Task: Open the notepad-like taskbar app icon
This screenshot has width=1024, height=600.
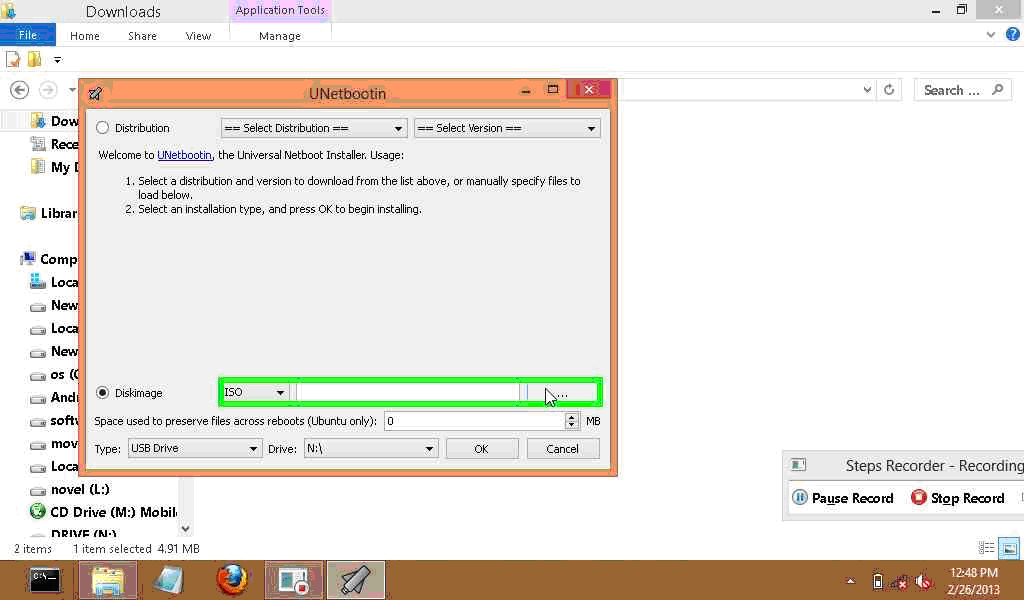Action: point(170,579)
